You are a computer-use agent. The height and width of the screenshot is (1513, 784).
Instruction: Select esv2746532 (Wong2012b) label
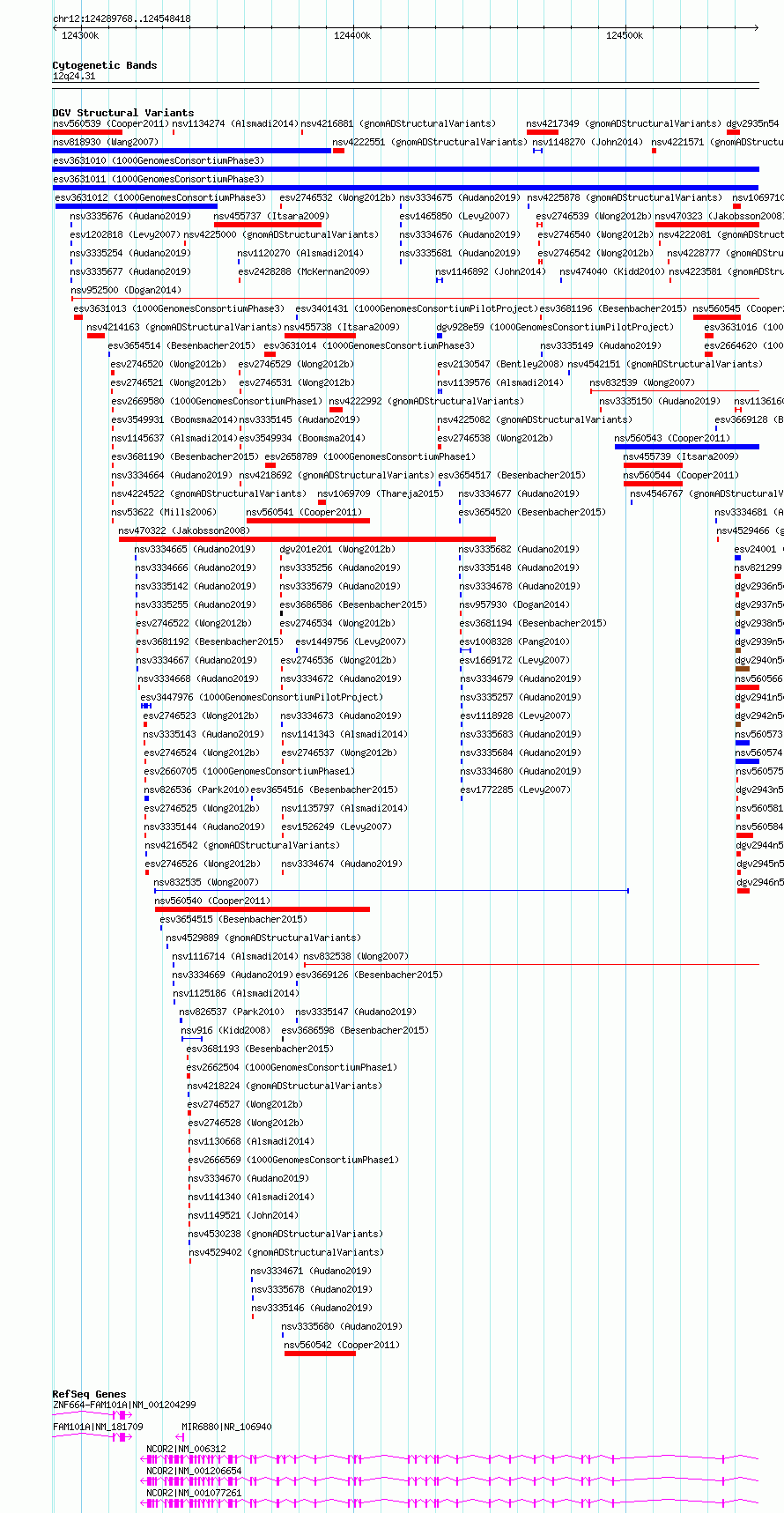coord(337,198)
